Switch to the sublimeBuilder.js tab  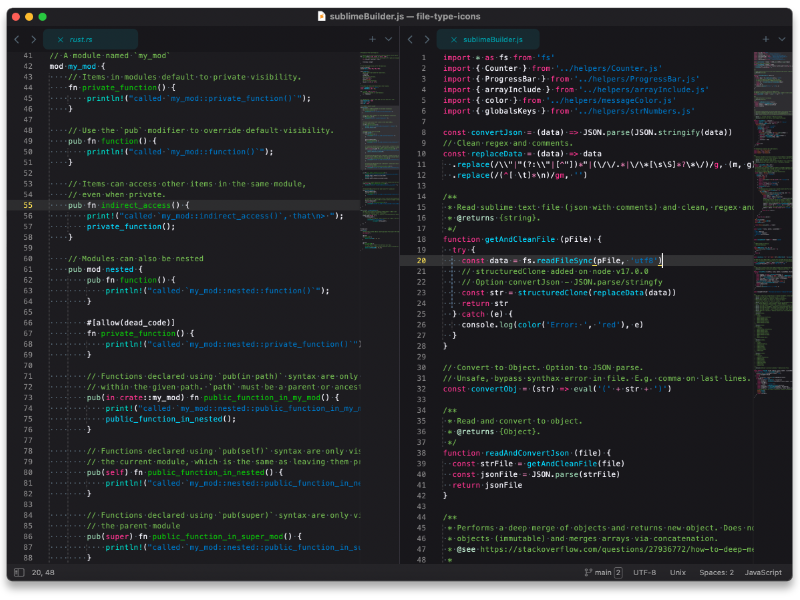495,39
